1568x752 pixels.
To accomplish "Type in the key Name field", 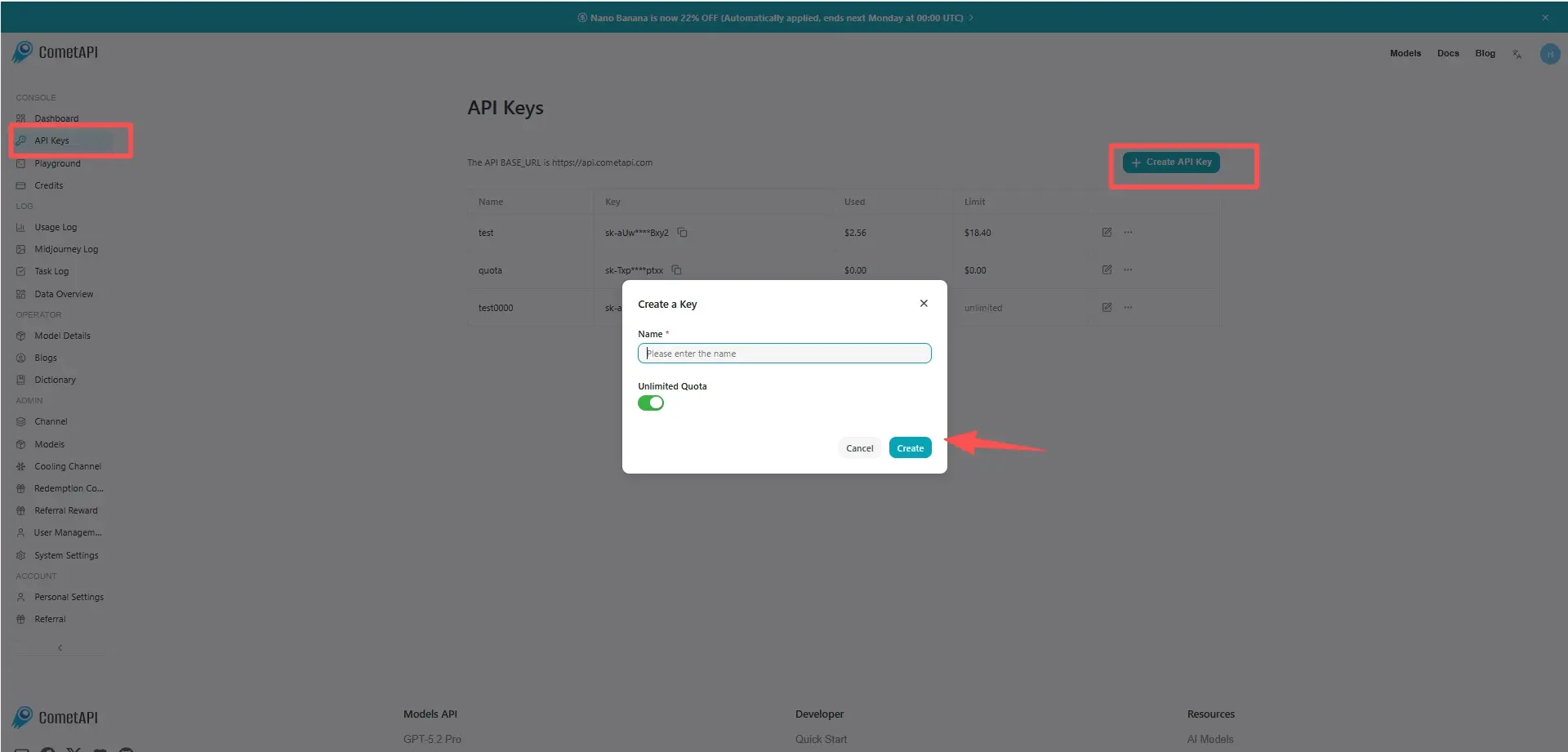I will point(784,354).
